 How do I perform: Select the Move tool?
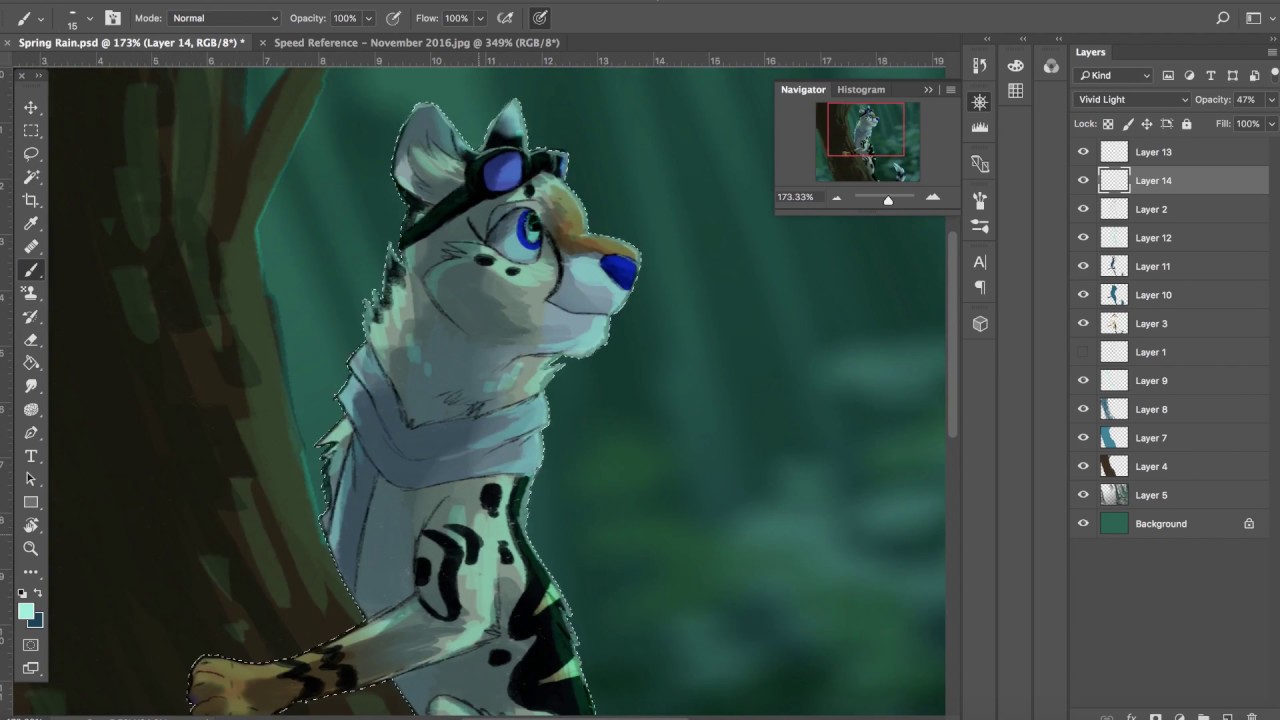(x=31, y=108)
